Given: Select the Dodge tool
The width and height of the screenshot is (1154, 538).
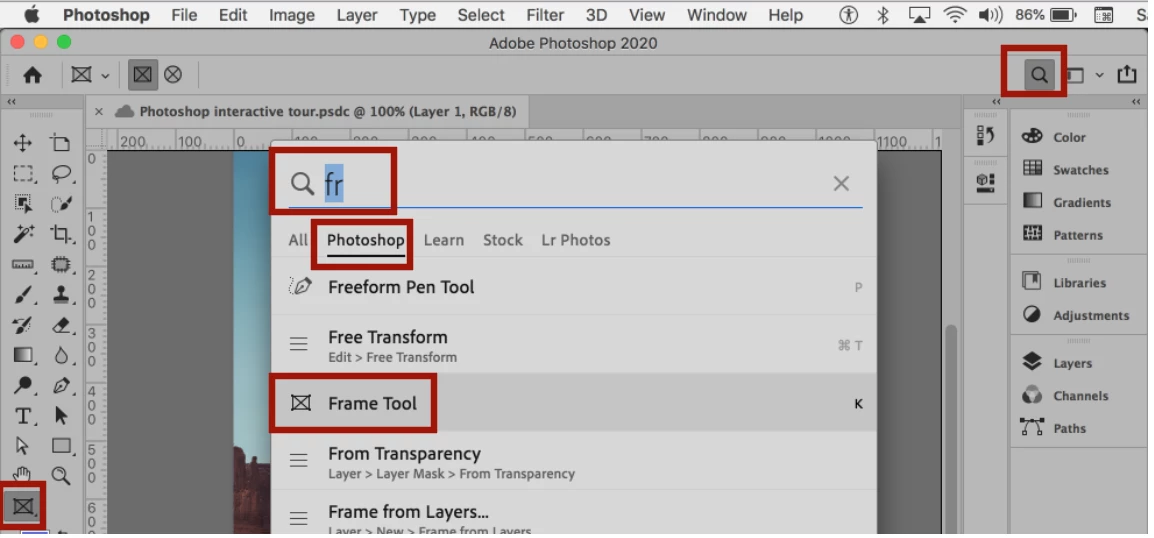Looking at the screenshot, I should (23, 385).
